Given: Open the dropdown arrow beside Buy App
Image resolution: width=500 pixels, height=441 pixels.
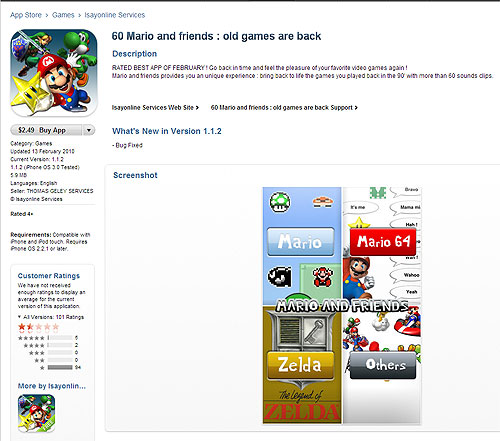Looking at the screenshot, I should (89, 130).
